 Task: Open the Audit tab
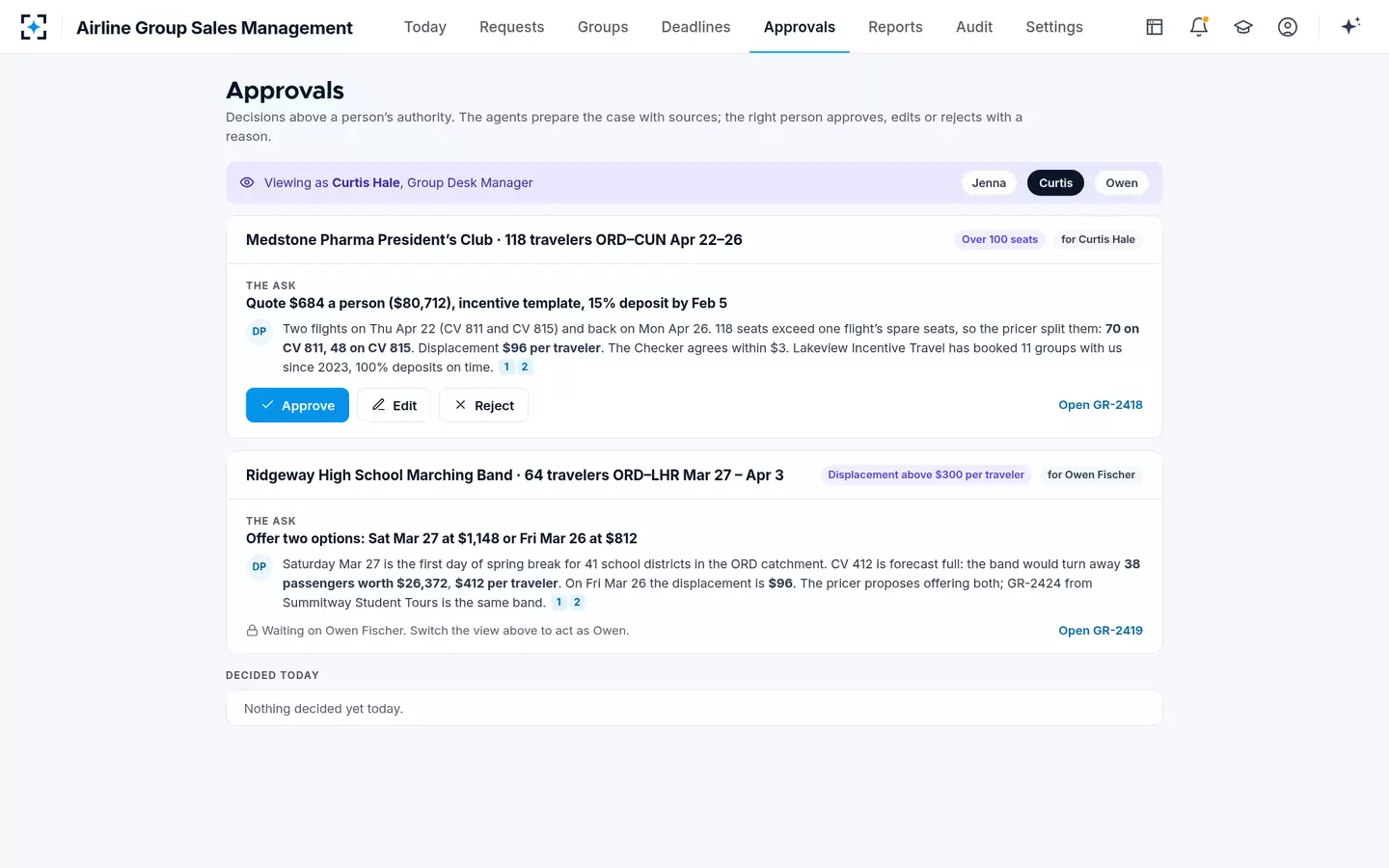pyautogui.click(x=974, y=27)
